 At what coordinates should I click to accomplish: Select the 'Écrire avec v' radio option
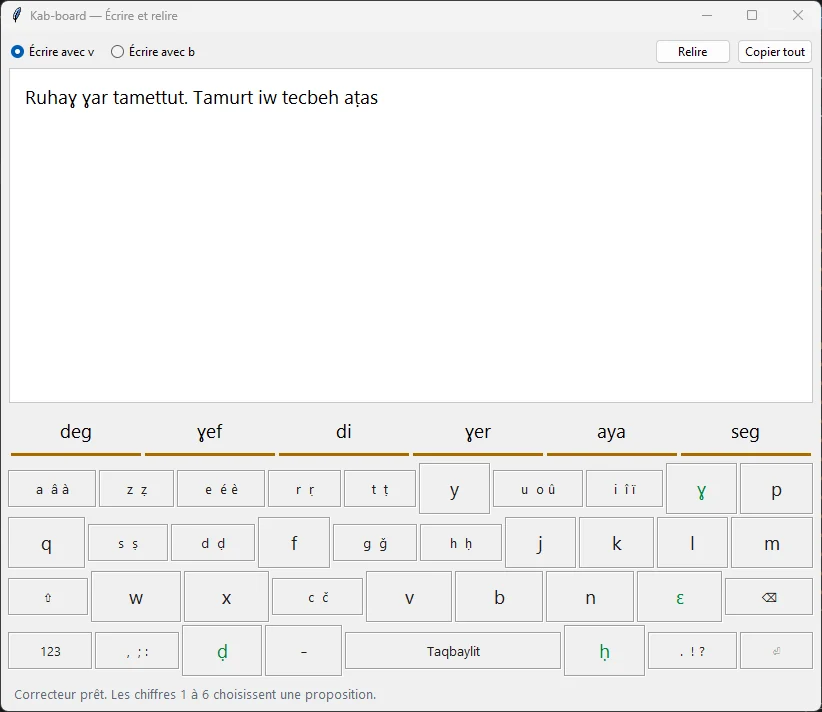coord(52,52)
